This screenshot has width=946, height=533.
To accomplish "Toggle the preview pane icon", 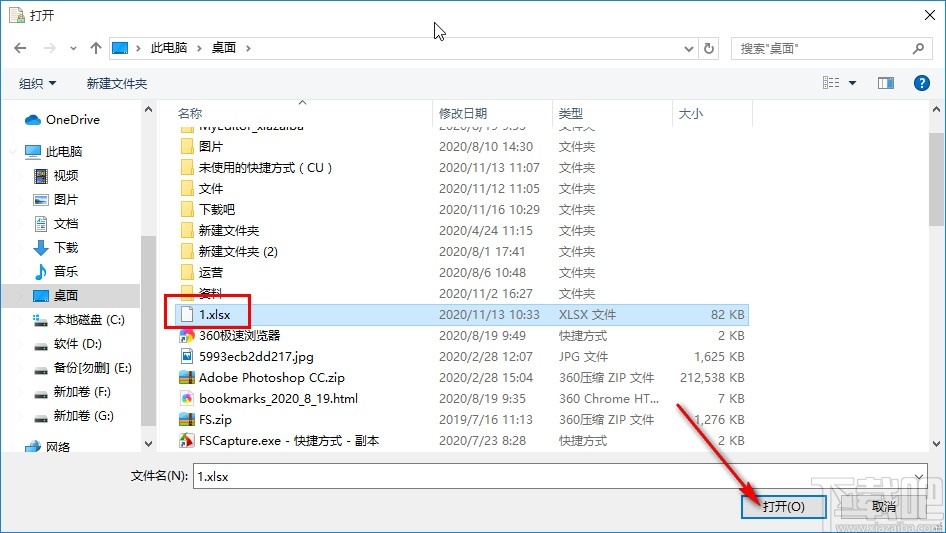I will pyautogui.click(x=886, y=83).
